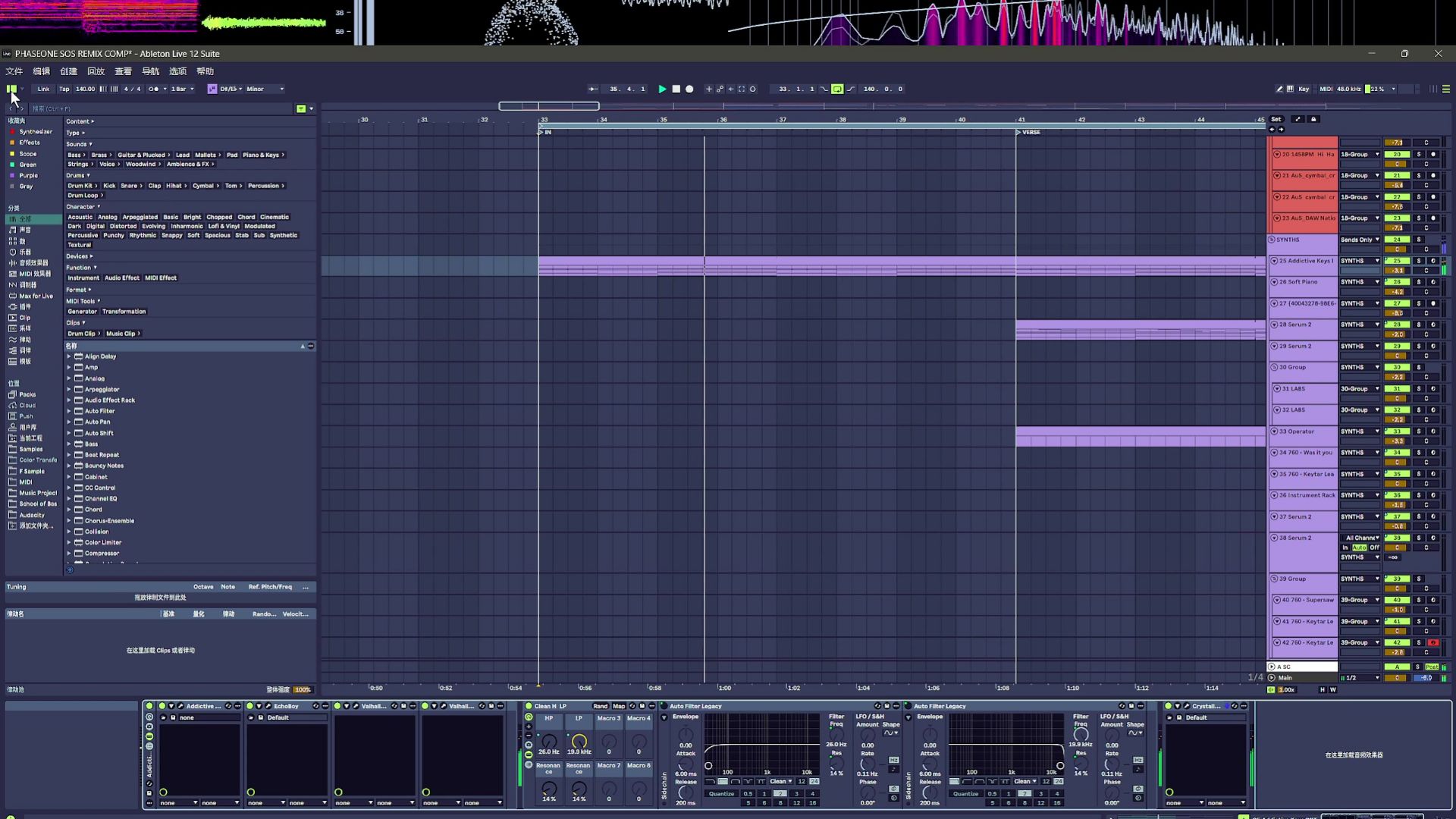Click the Rand button on Clean H LP rack

coord(600,706)
